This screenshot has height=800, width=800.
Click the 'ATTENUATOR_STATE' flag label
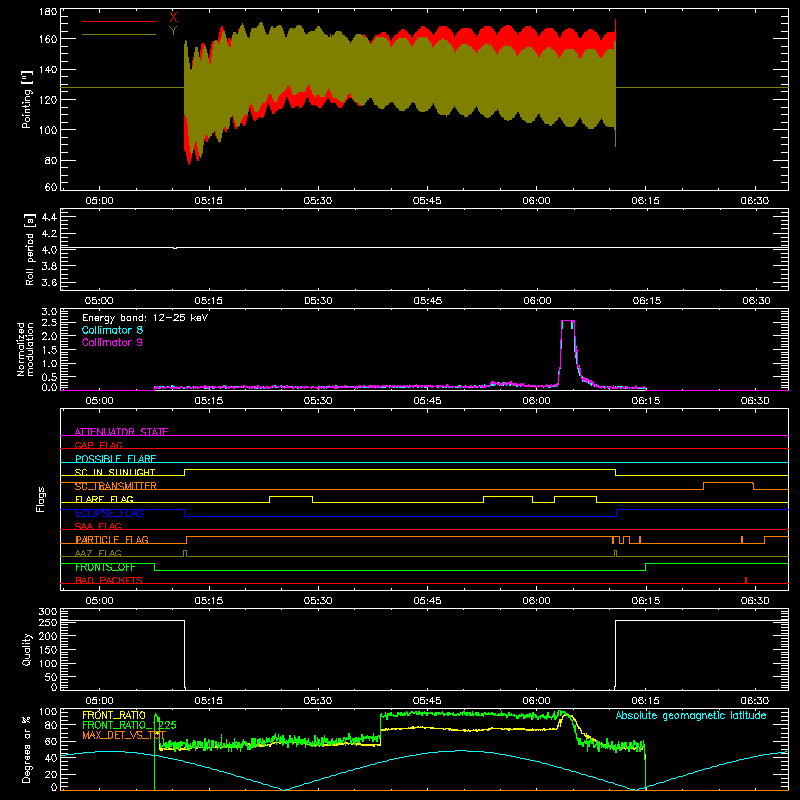pyautogui.click(x=121, y=432)
